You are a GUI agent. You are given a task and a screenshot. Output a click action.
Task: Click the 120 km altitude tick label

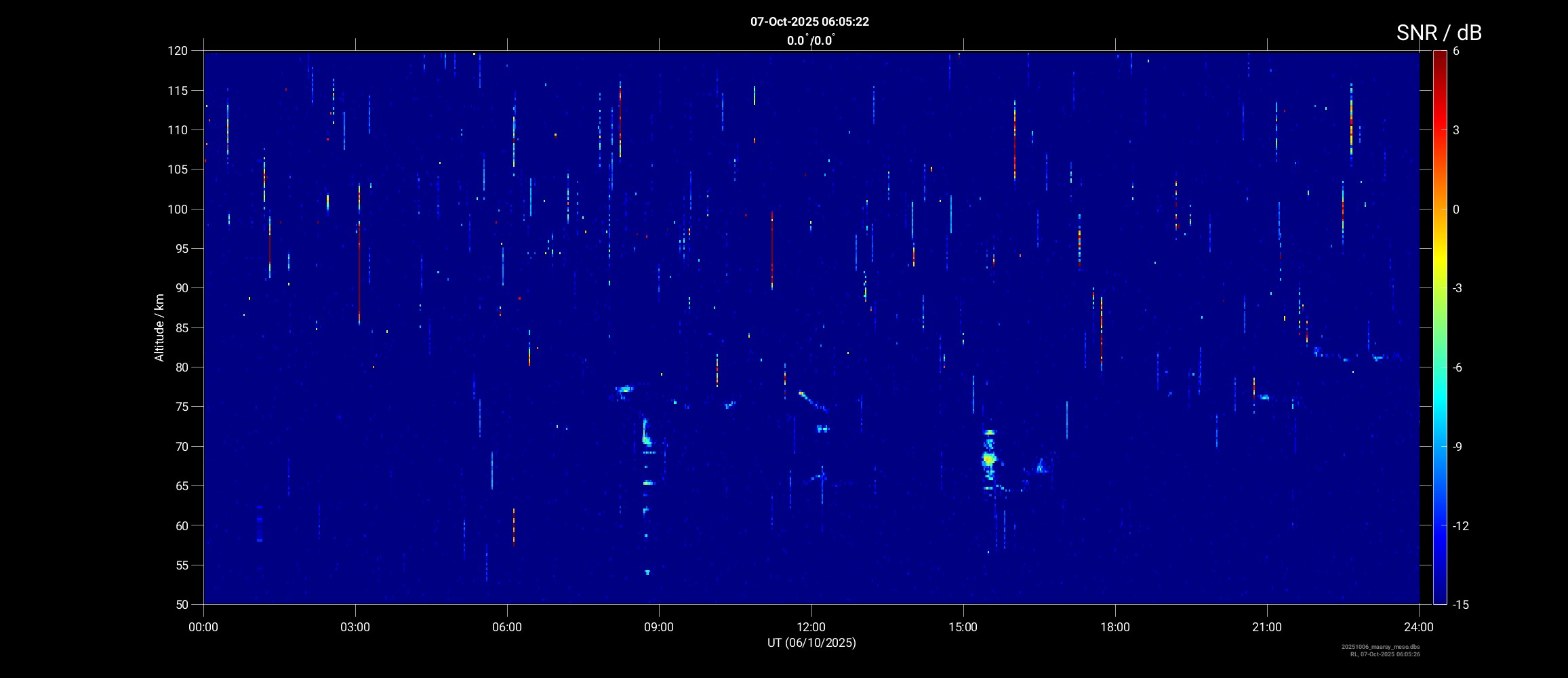[x=178, y=51]
